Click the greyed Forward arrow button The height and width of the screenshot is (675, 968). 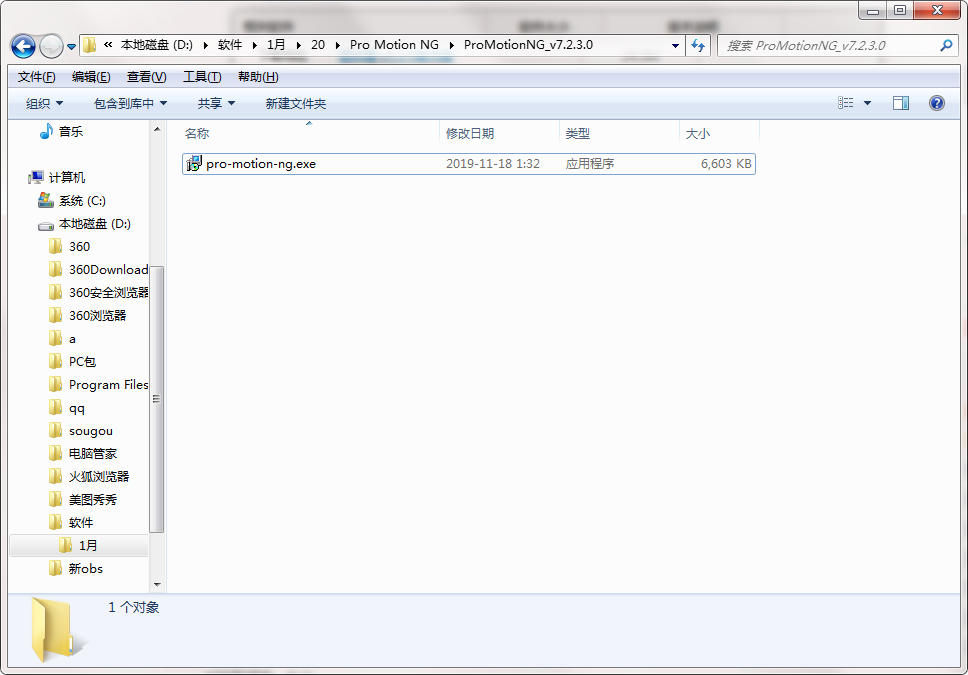click(x=51, y=46)
